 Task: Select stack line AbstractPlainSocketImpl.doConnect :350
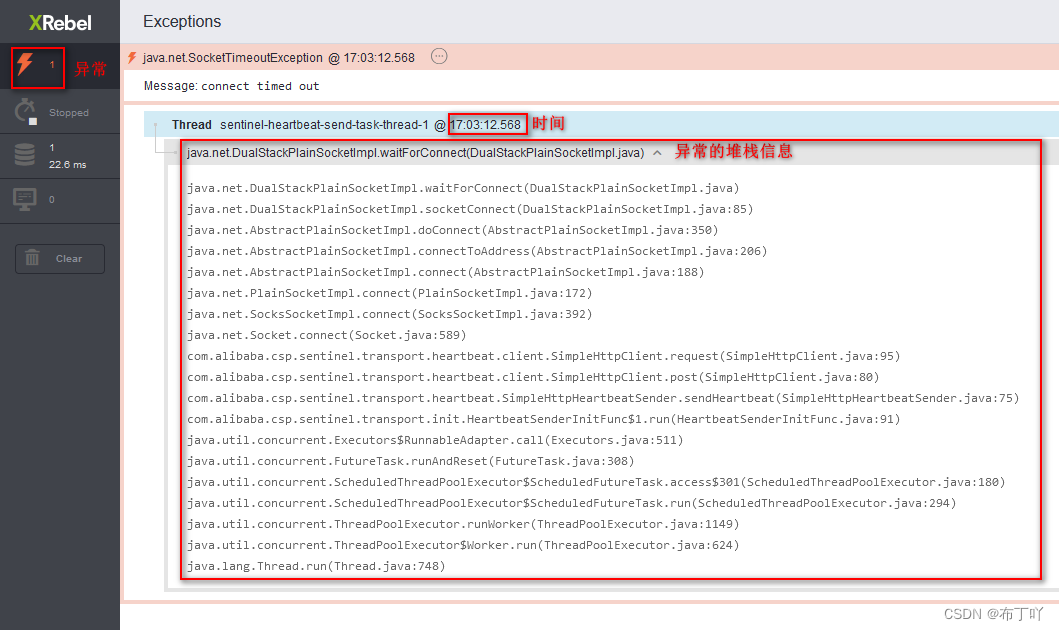coord(453,230)
